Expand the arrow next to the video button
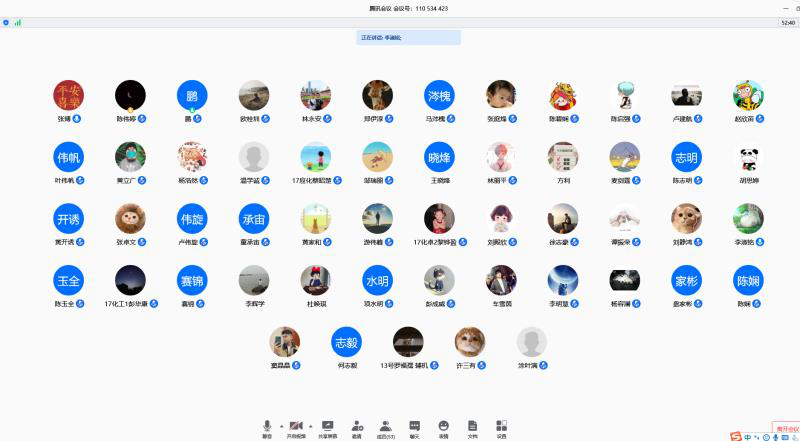Viewport: 800px width, 441px height. [x=310, y=425]
